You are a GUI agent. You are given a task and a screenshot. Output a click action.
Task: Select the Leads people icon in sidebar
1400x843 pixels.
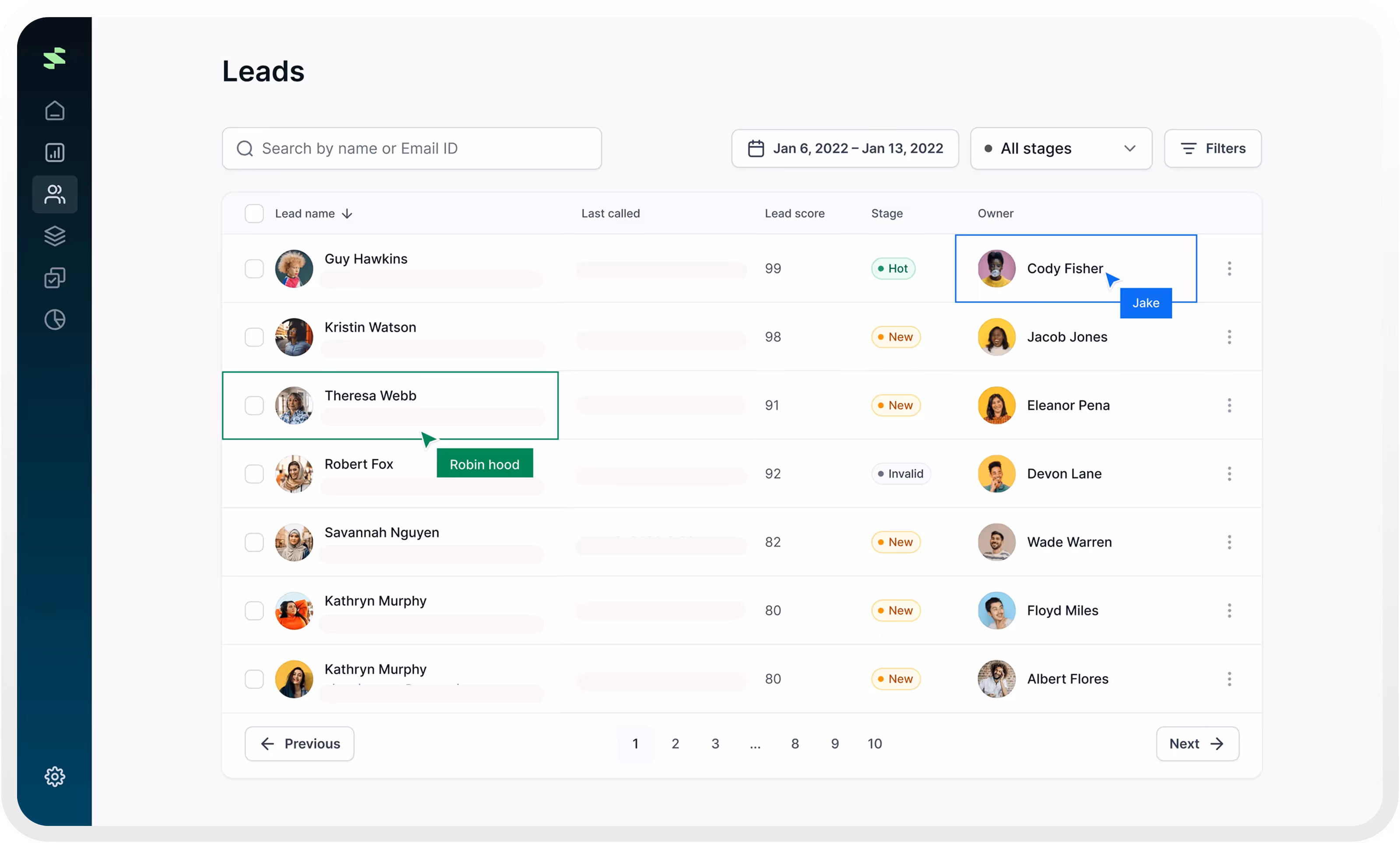[x=55, y=194]
